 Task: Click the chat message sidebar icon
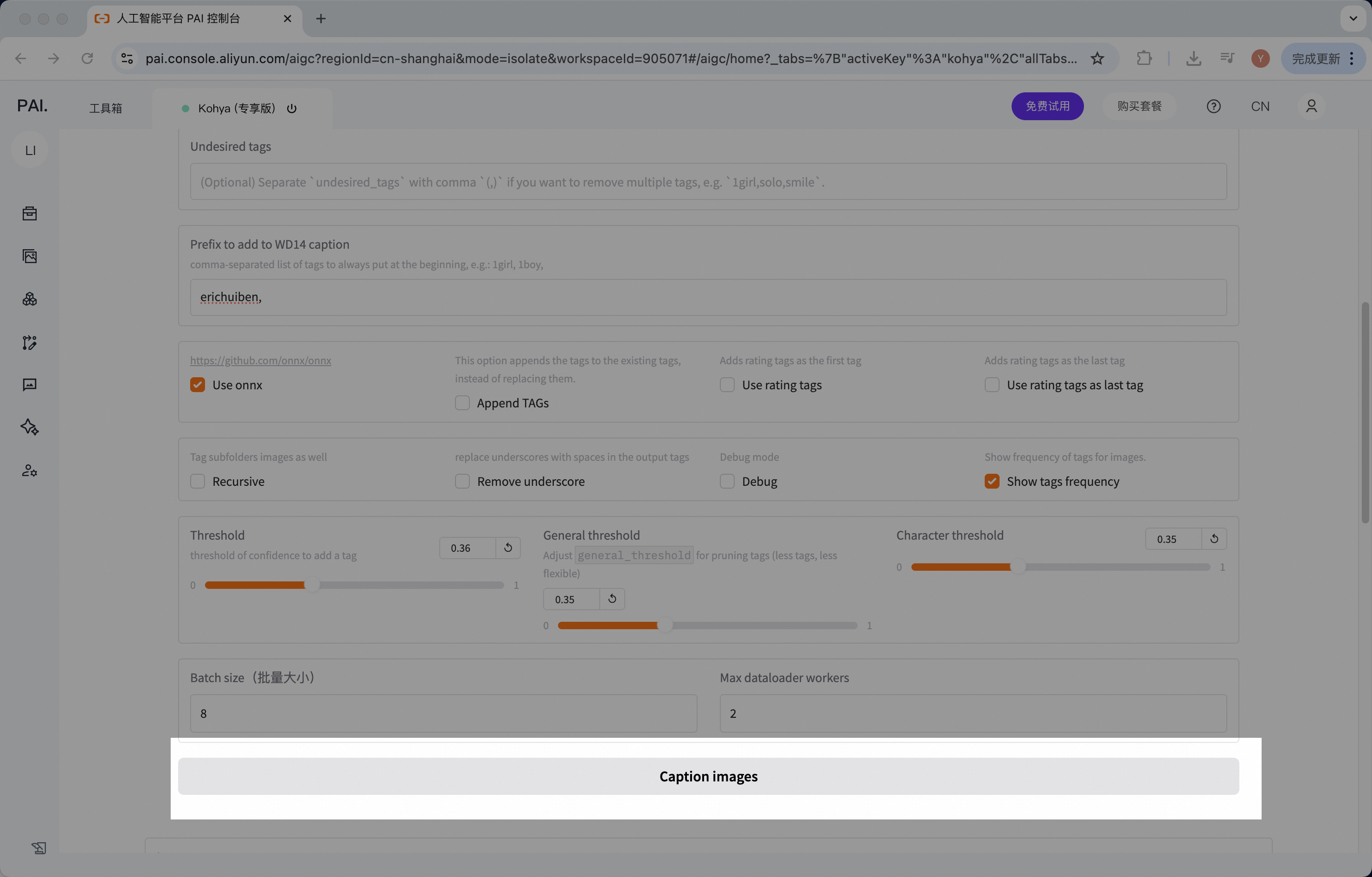coord(30,385)
